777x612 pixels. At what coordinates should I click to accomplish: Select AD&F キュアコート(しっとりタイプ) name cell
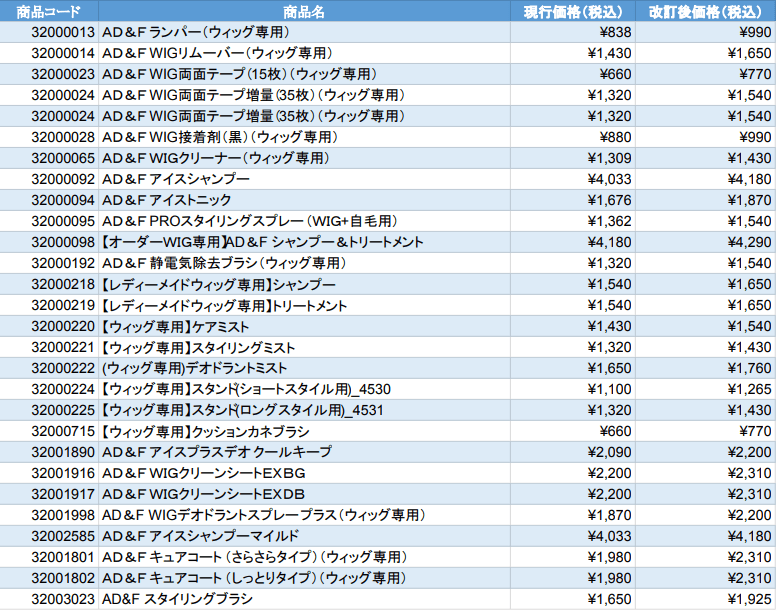tap(304, 578)
